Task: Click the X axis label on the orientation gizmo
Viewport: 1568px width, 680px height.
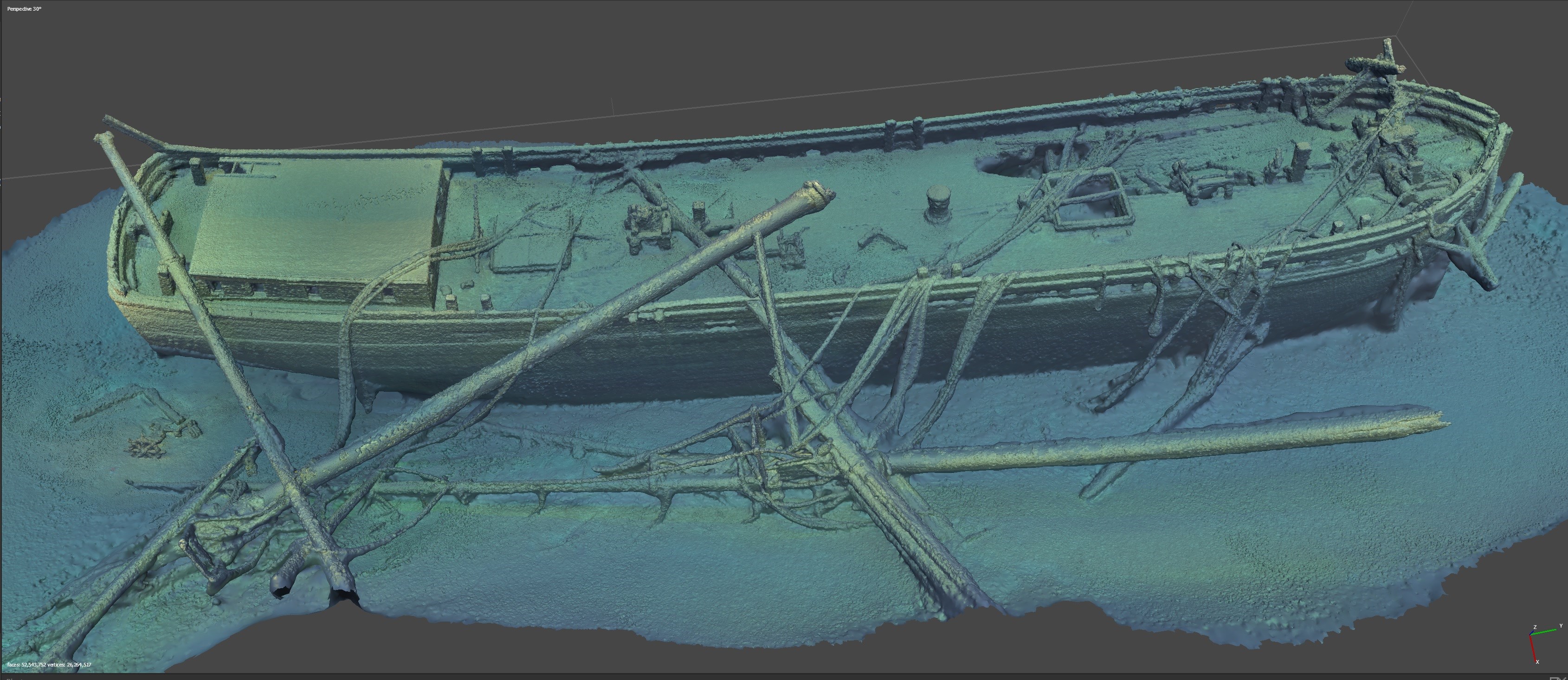Action: tap(1537, 661)
